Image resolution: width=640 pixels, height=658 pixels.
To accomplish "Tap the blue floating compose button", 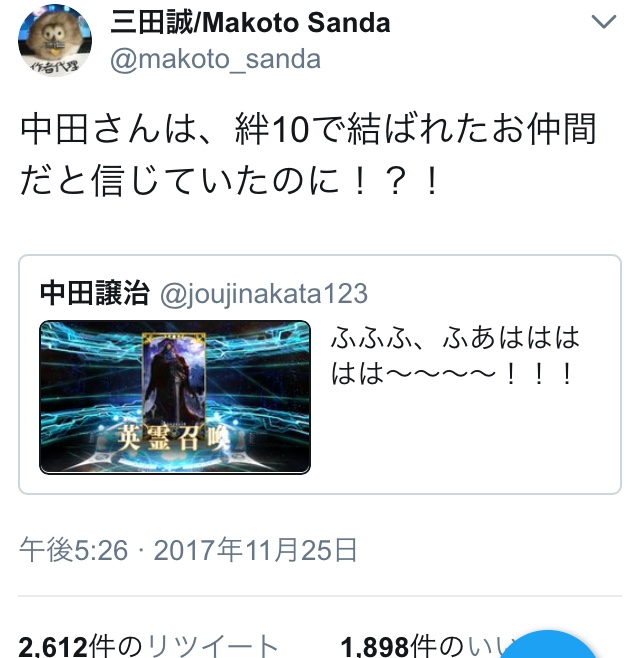I will 548,644.
